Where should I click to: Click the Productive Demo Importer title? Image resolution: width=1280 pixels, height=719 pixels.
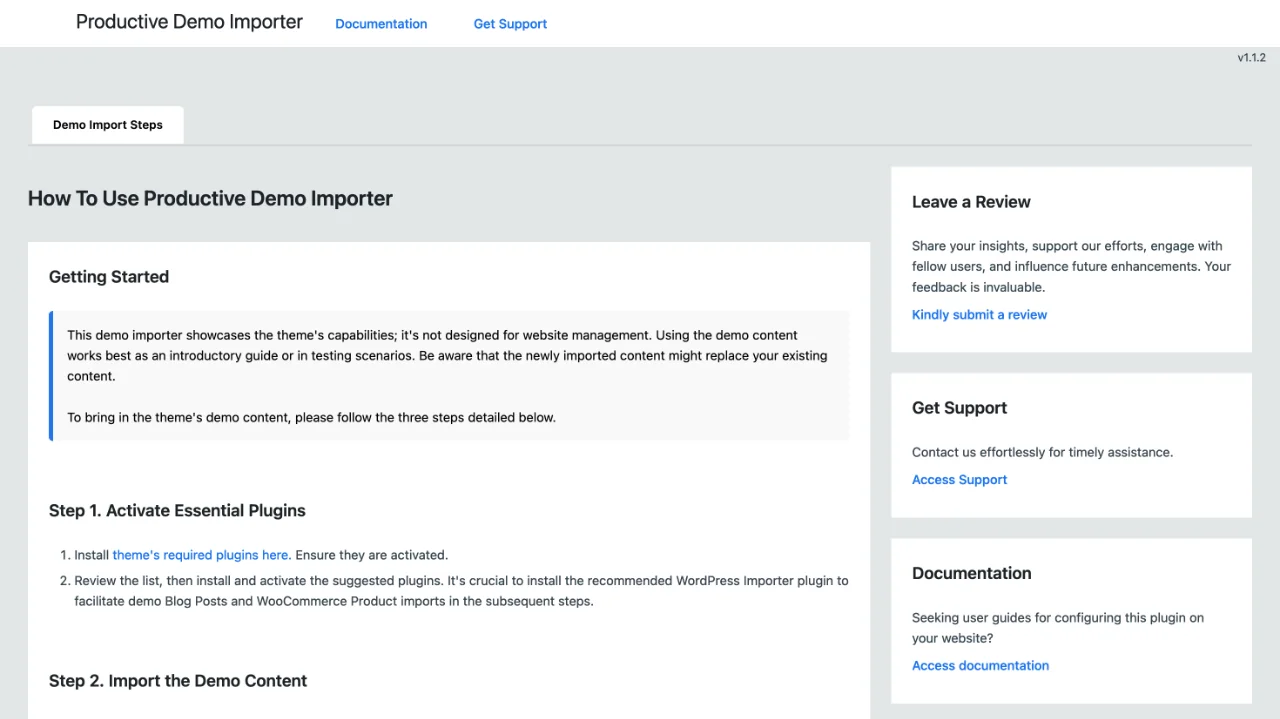point(189,22)
